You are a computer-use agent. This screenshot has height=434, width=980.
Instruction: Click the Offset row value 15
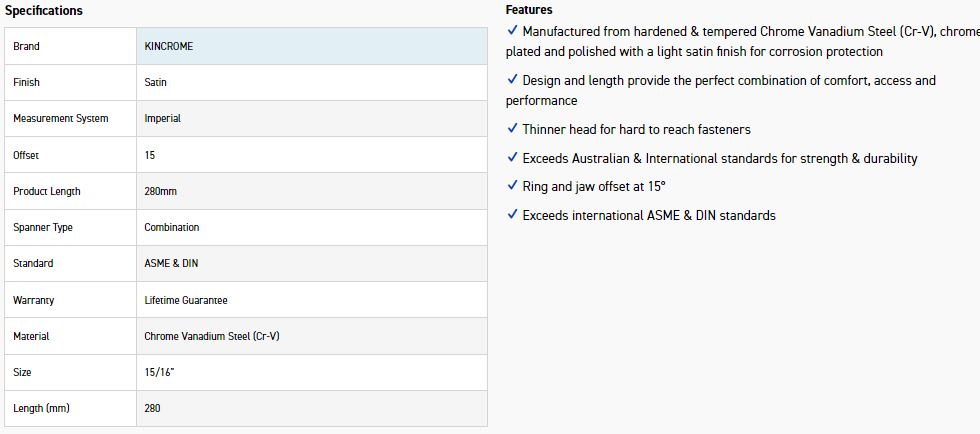pyautogui.click(x=150, y=155)
